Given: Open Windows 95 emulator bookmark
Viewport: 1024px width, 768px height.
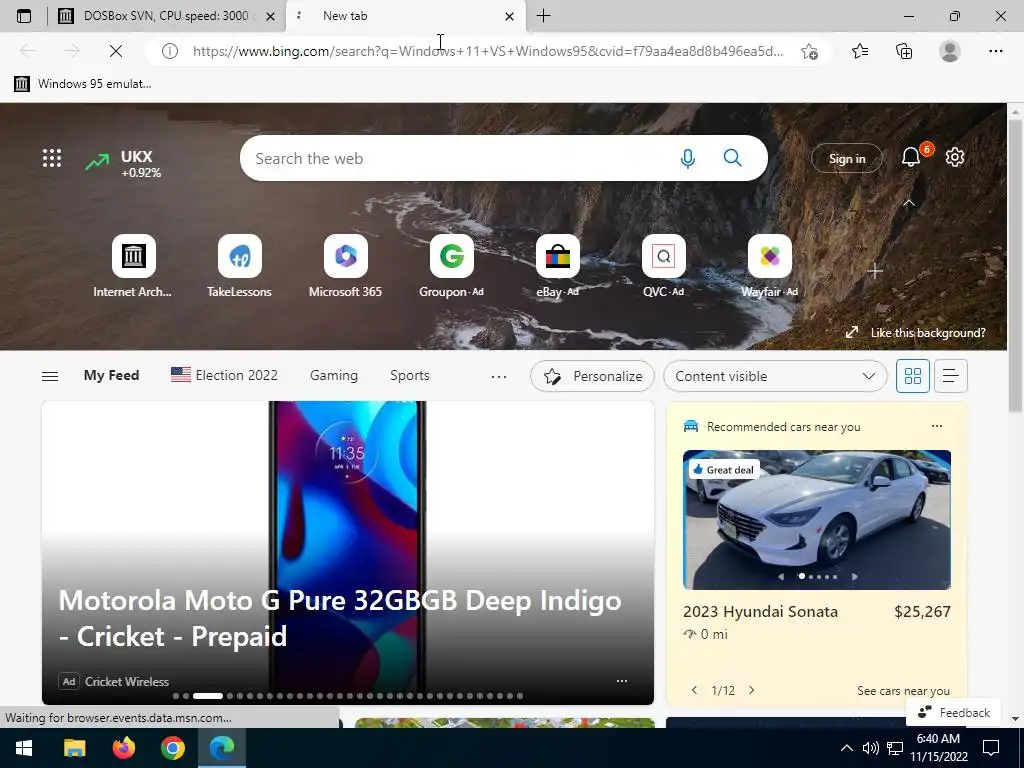Looking at the screenshot, I should pos(83,84).
